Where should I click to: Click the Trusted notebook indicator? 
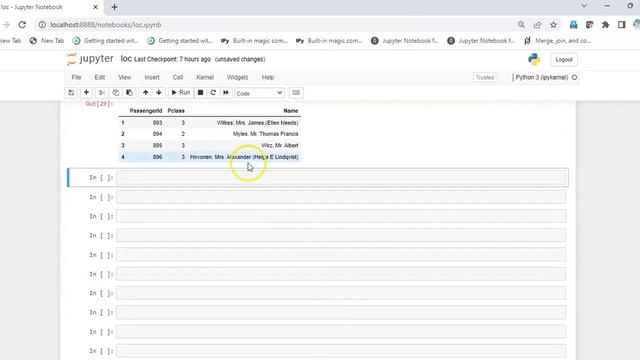[x=485, y=77]
